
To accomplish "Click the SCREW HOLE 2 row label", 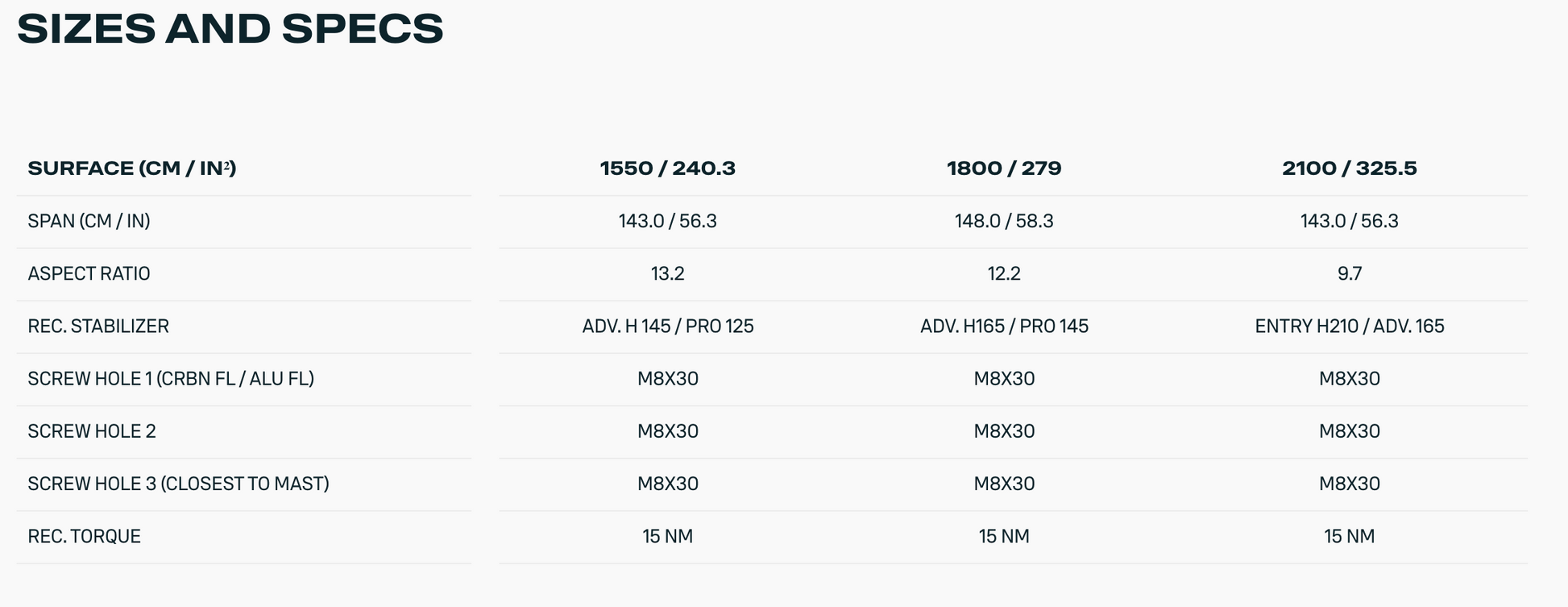I will click(92, 431).
